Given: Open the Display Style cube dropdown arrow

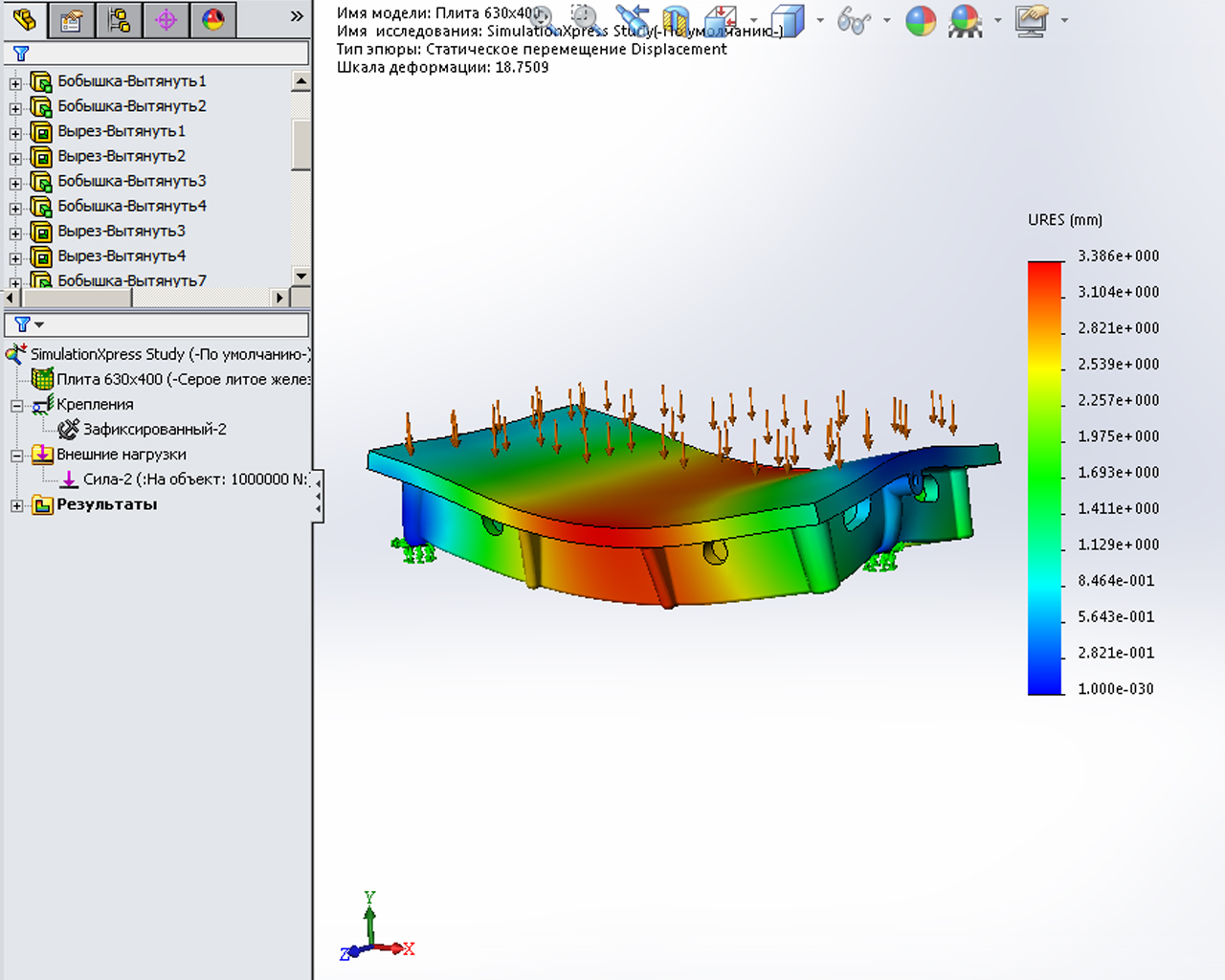Looking at the screenshot, I should click(x=820, y=20).
